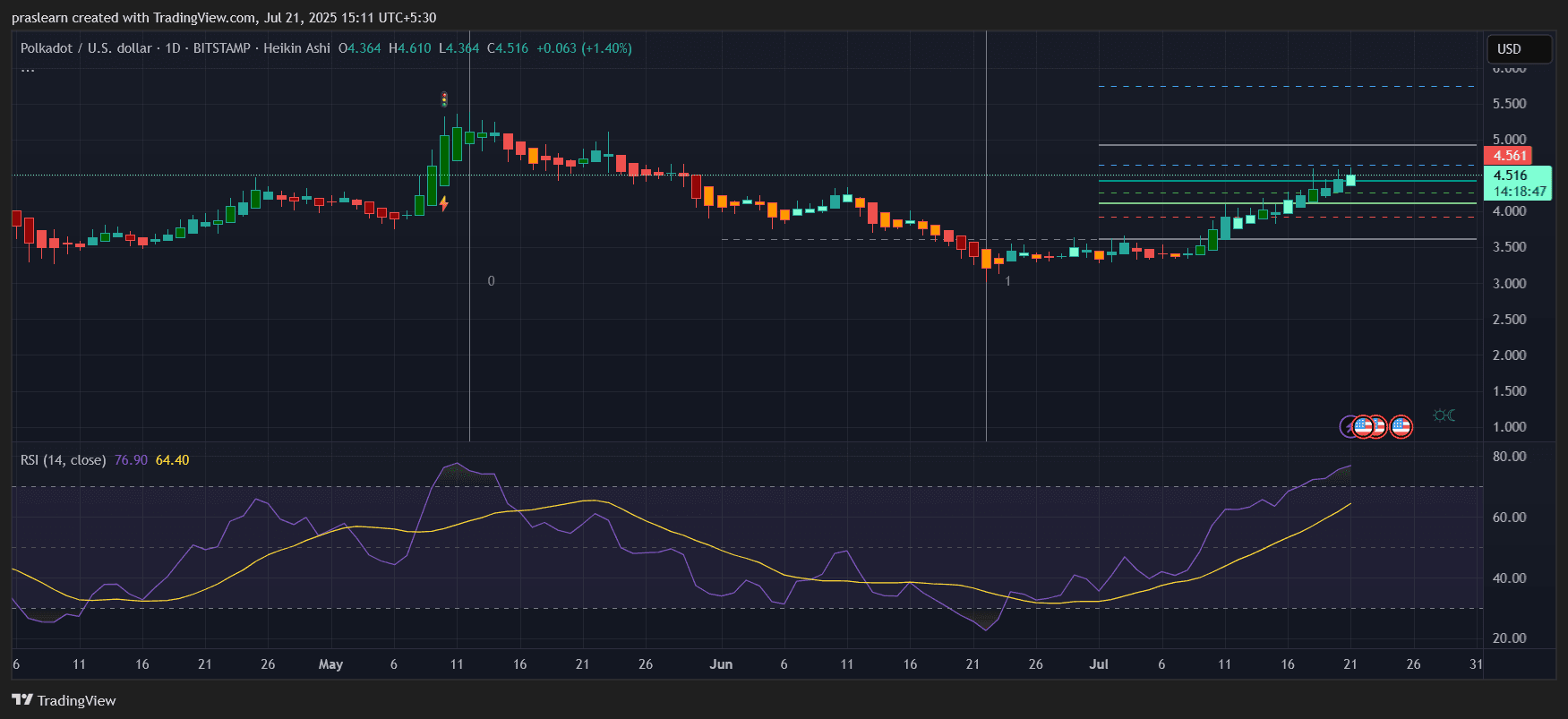Click the 1D interval in chart legend

tap(173, 48)
